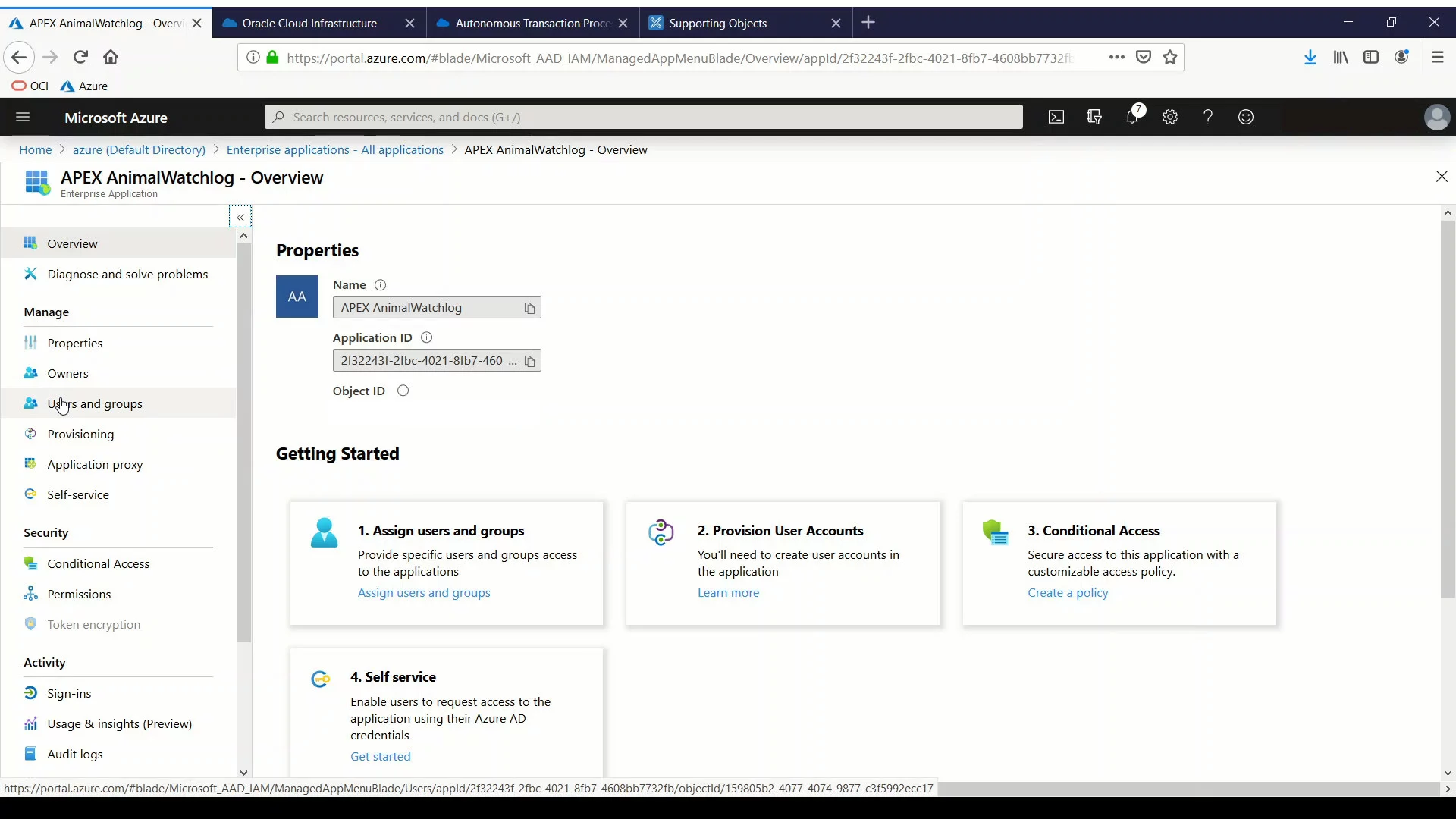This screenshot has width=1456, height=819.
Task: Reload the current browser page
Action: click(x=80, y=57)
